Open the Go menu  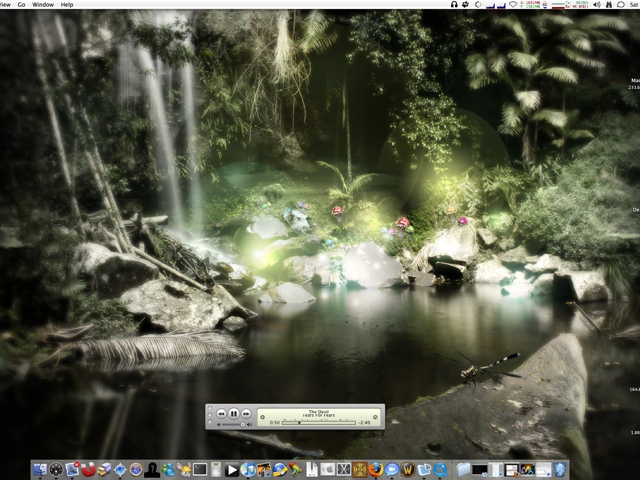click(22, 4)
